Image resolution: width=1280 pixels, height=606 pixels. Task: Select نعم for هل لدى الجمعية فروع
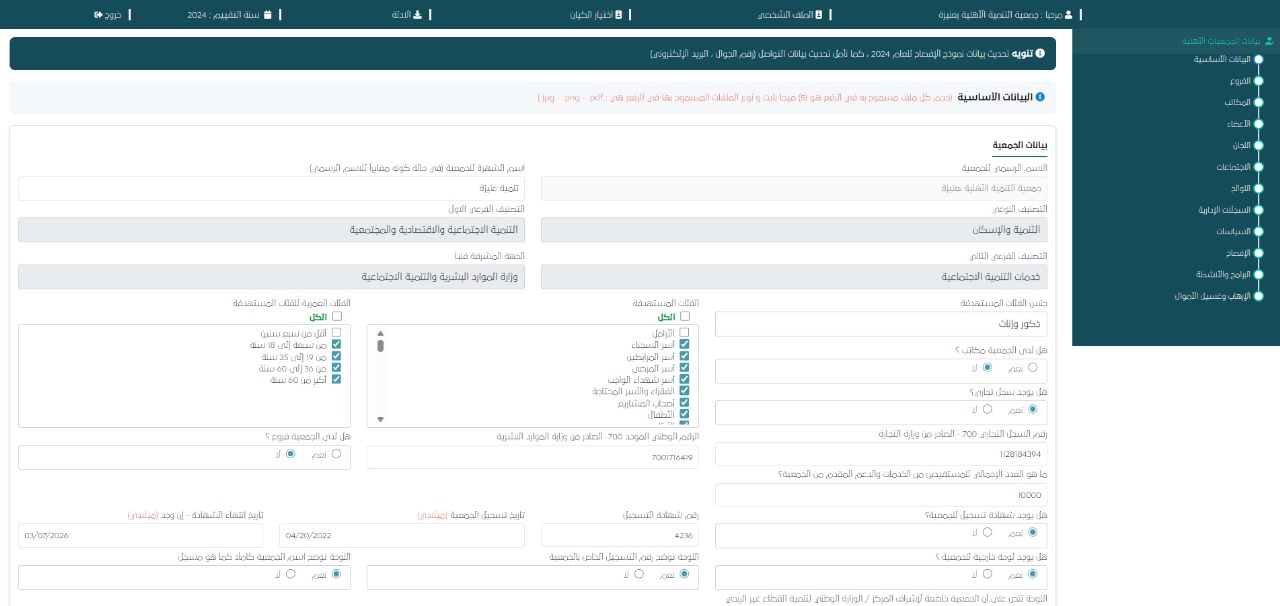[x=336, y=454]
